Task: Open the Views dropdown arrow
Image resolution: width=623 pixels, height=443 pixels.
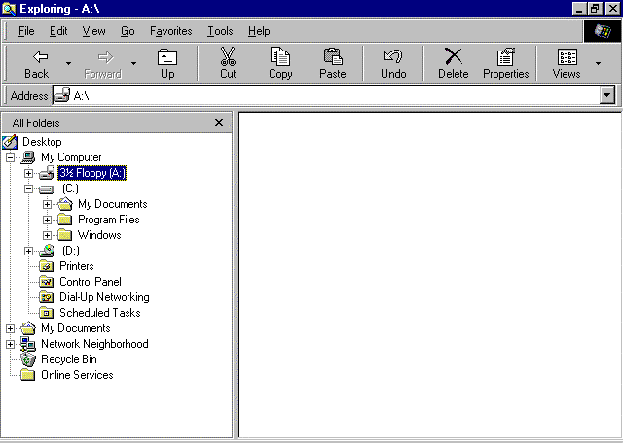Action: click(598, 63)
